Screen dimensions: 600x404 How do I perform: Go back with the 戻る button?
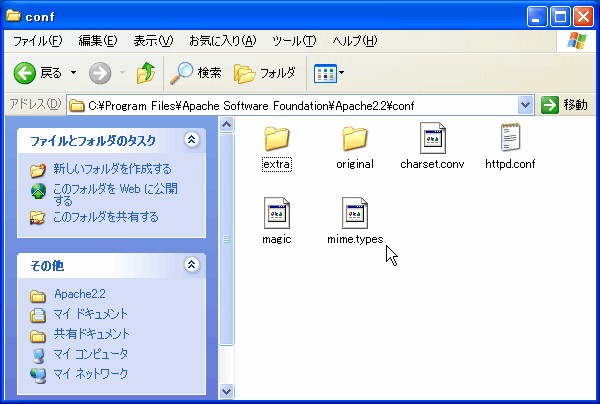[38, 73]
